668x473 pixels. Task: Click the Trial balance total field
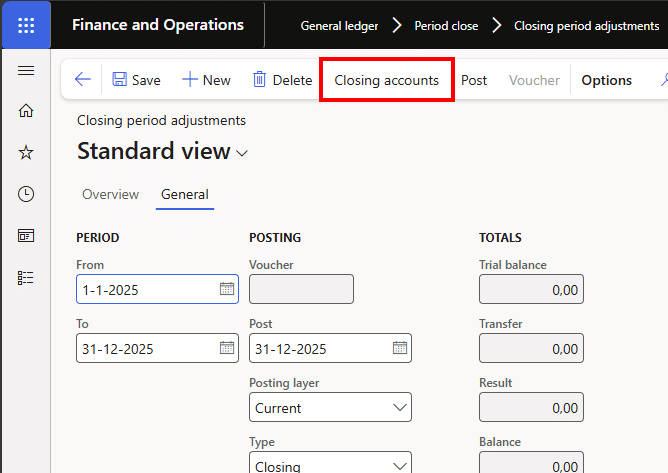tap(531, 289)
